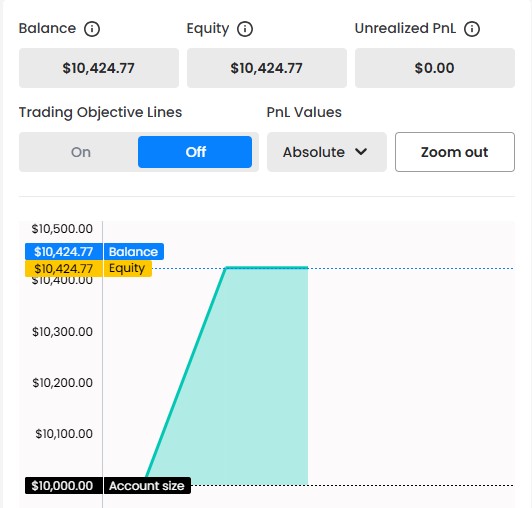
Task: Select the Equity value box
Action: [x=267, y=68]
